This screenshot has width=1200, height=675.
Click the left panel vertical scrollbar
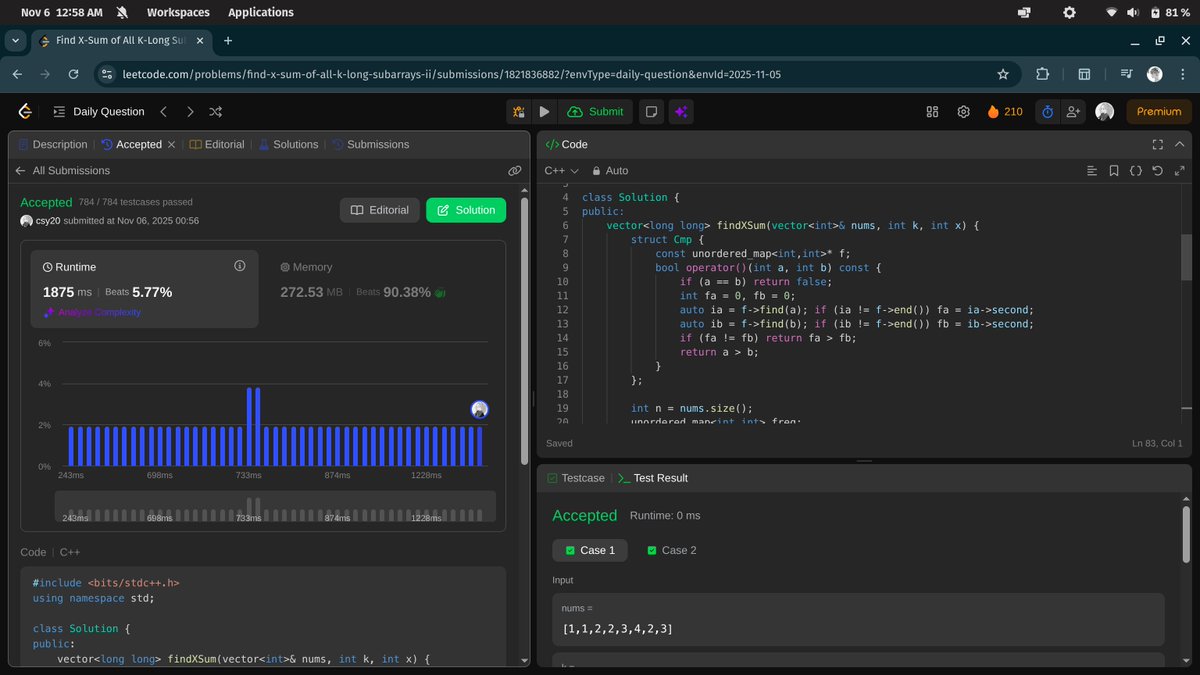525,330
